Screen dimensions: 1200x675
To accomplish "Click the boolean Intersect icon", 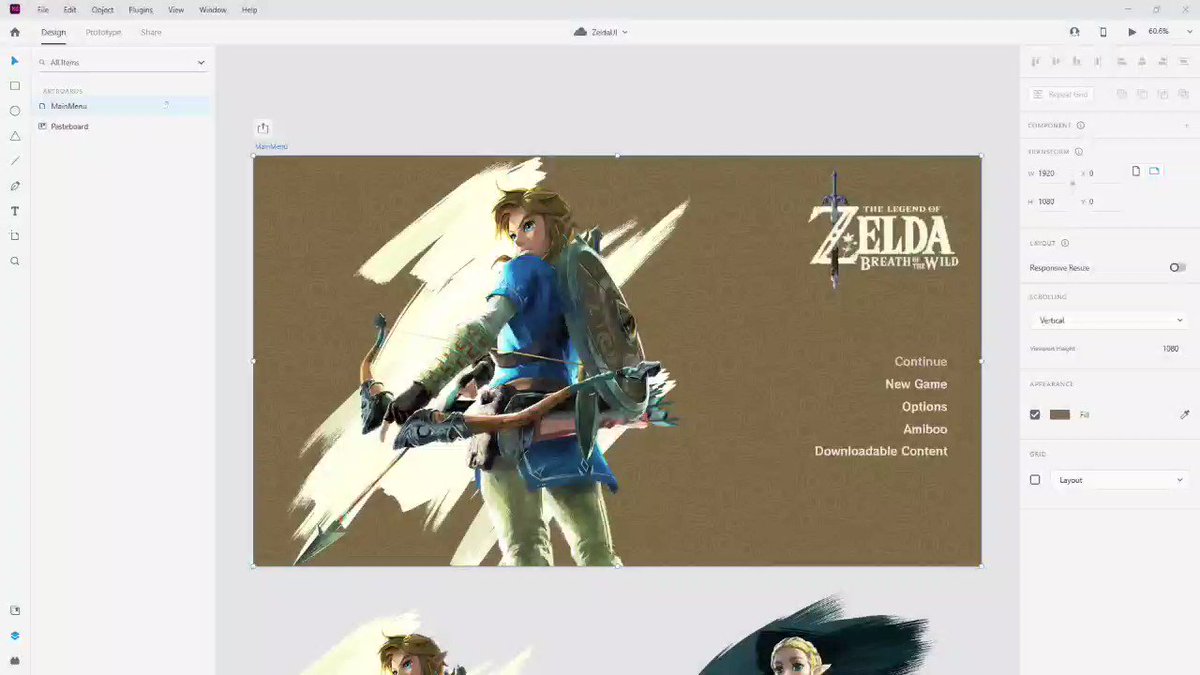I will click(x=1163, y=94).
